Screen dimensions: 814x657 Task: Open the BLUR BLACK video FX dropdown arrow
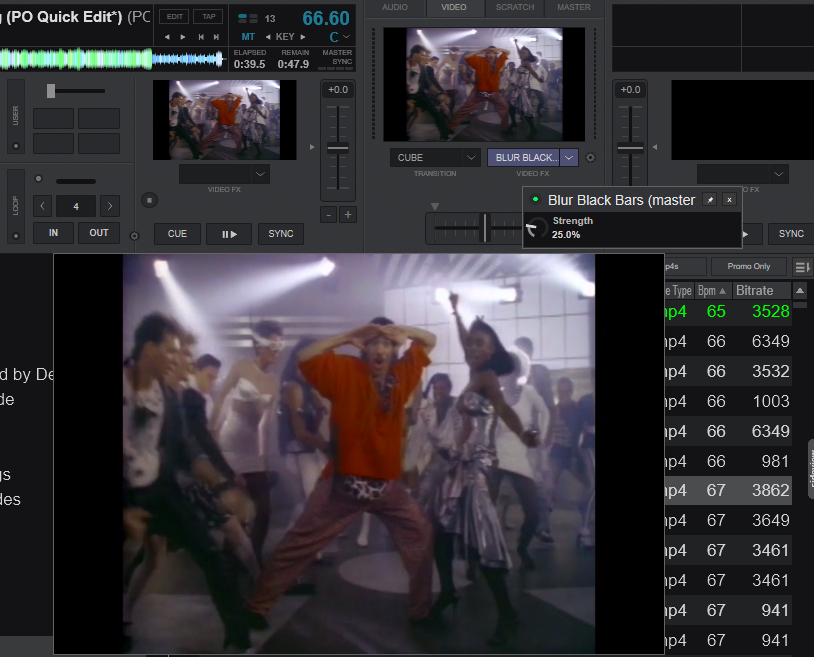click(569, 157)
